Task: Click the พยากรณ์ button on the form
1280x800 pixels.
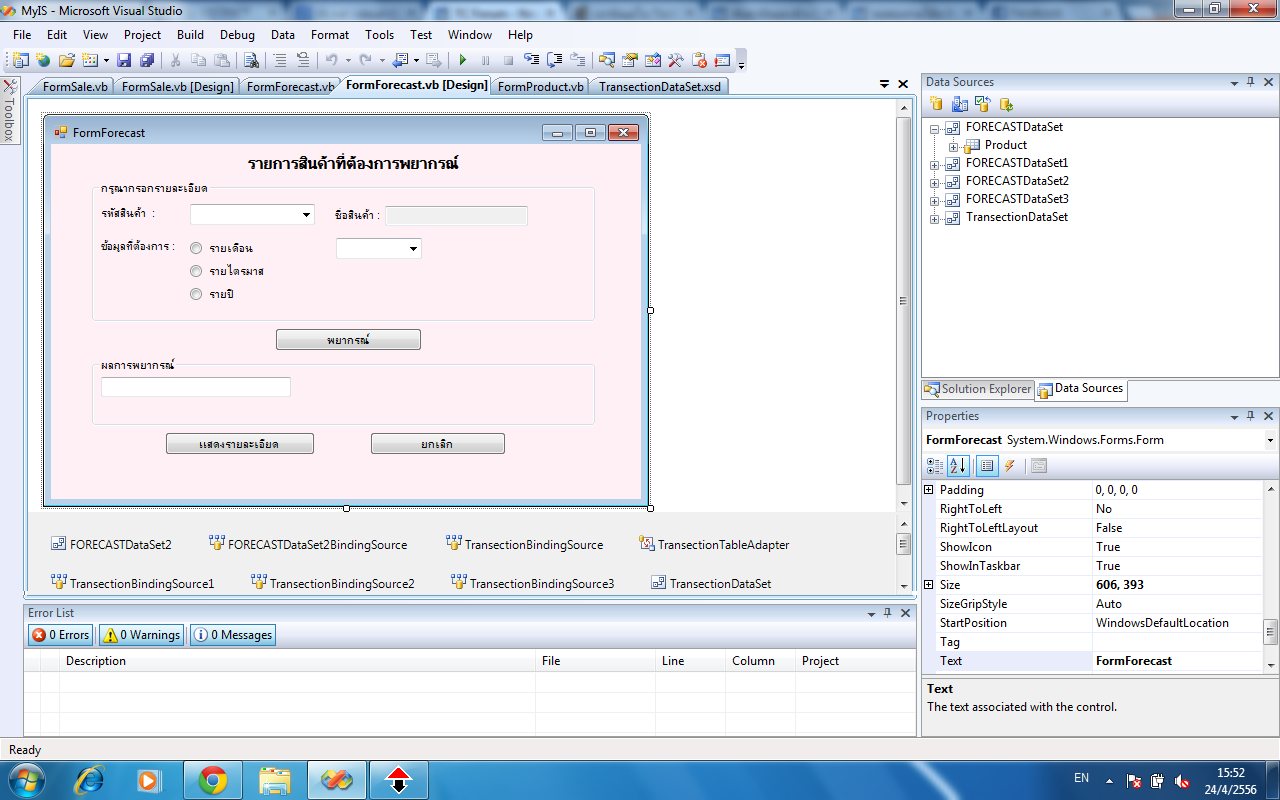Action: click(348, 340)
